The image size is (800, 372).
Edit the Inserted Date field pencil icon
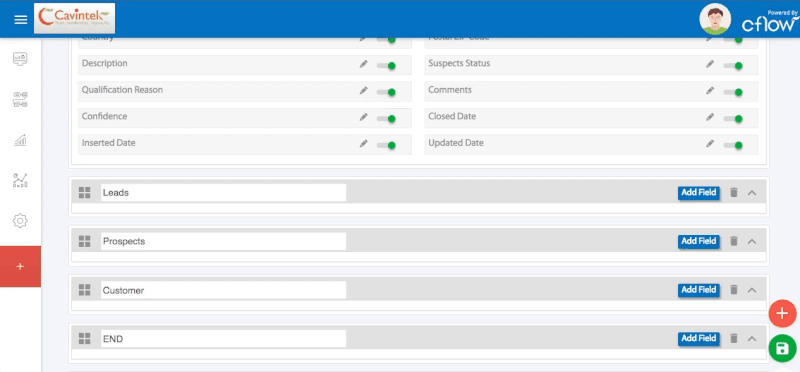coord(363,143)
